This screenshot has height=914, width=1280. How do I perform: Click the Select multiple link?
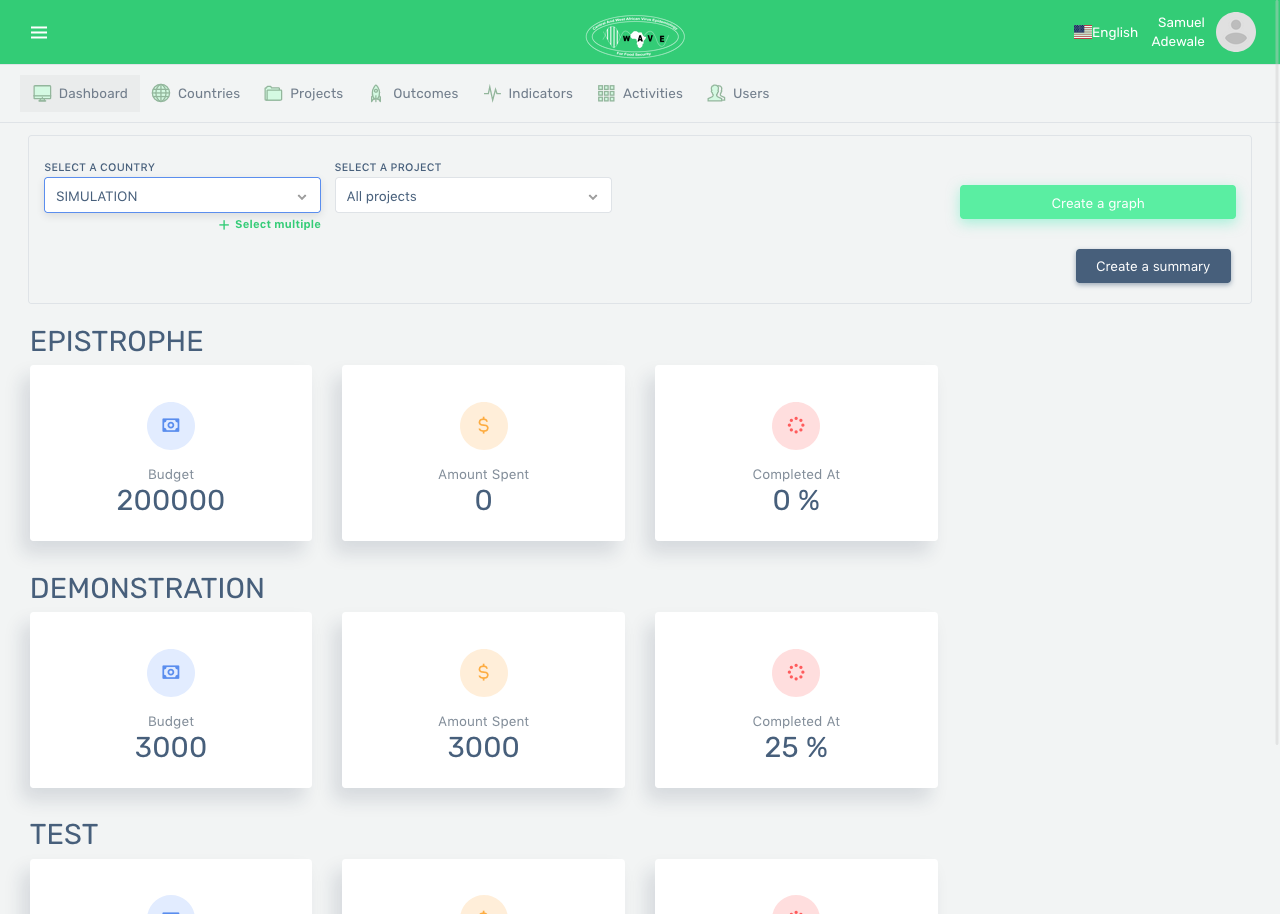coord(269,224)
